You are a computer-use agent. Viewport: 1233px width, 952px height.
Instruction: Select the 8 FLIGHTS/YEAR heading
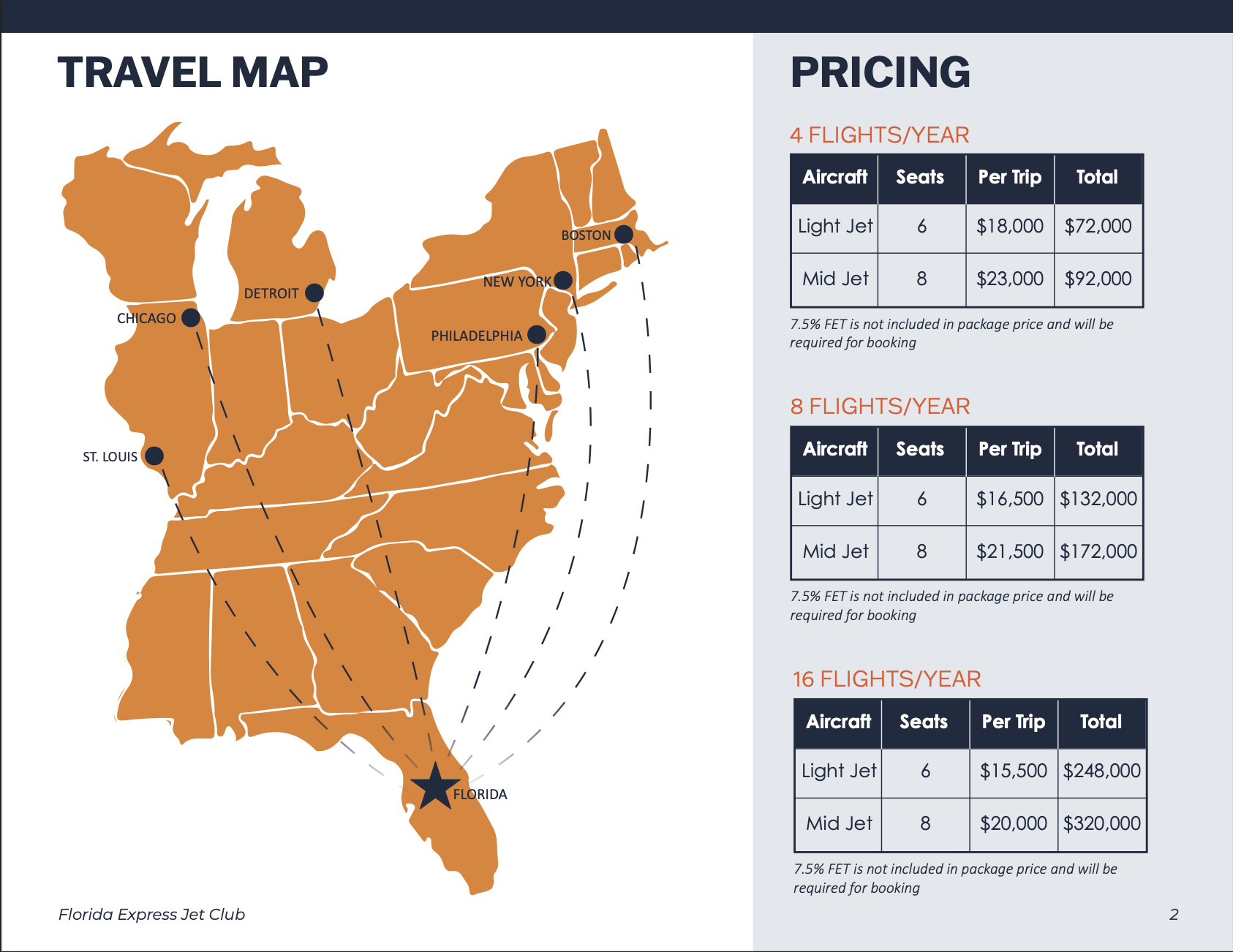880,407
